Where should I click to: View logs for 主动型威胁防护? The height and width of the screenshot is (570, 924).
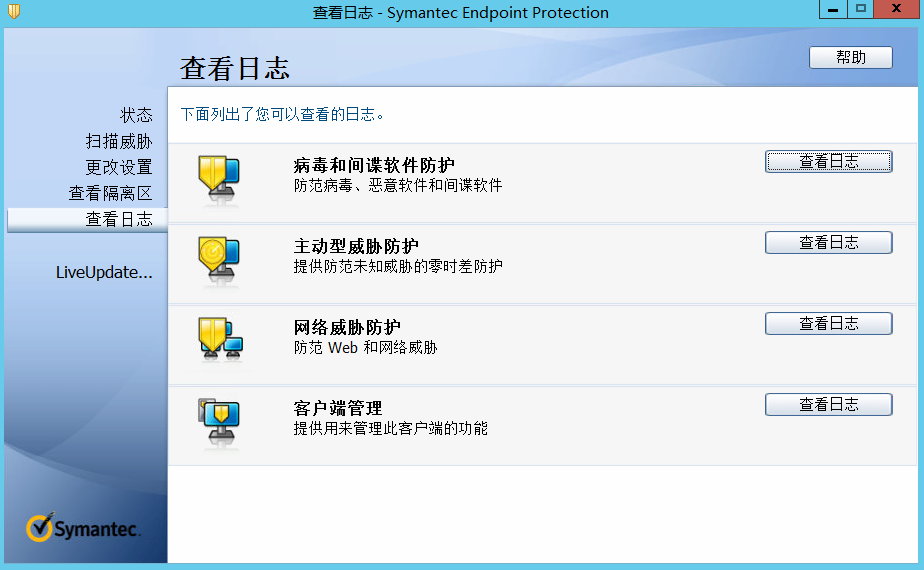pyautogui.click(x=829, y=242)
